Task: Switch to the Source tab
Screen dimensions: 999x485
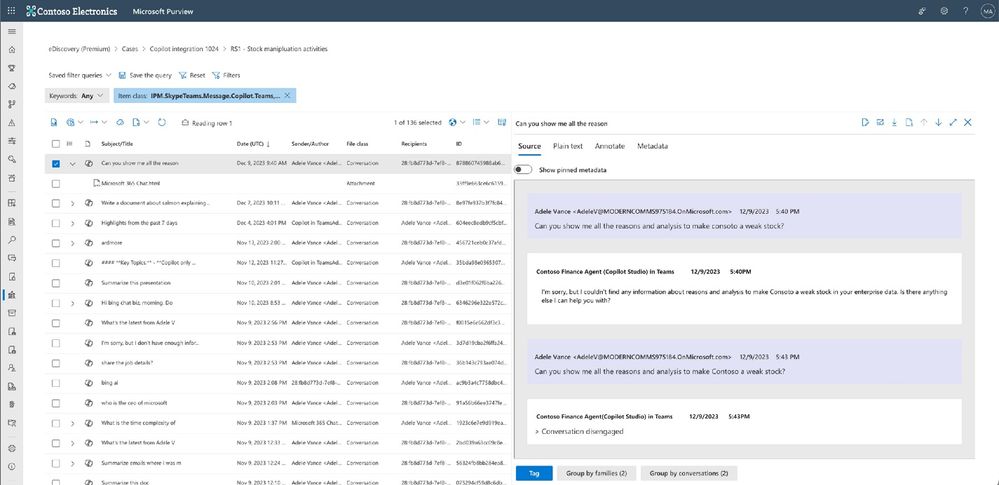Action: pyautogui.click(x=529, y=146)
